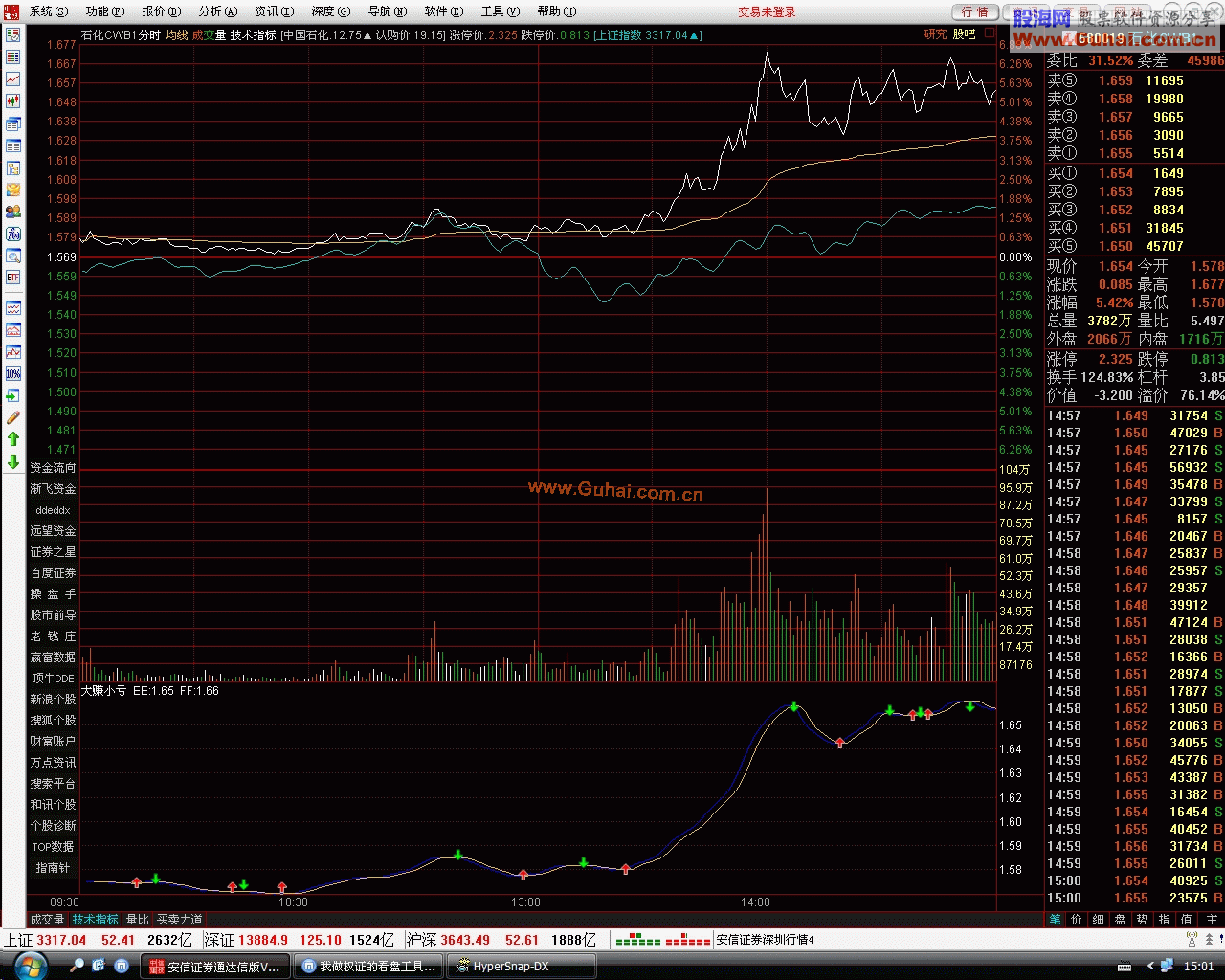The height and width of the screenshot is (980, 1225).
Task: Go to previous stock with green up arrow
Action: [x=13, y=439]
